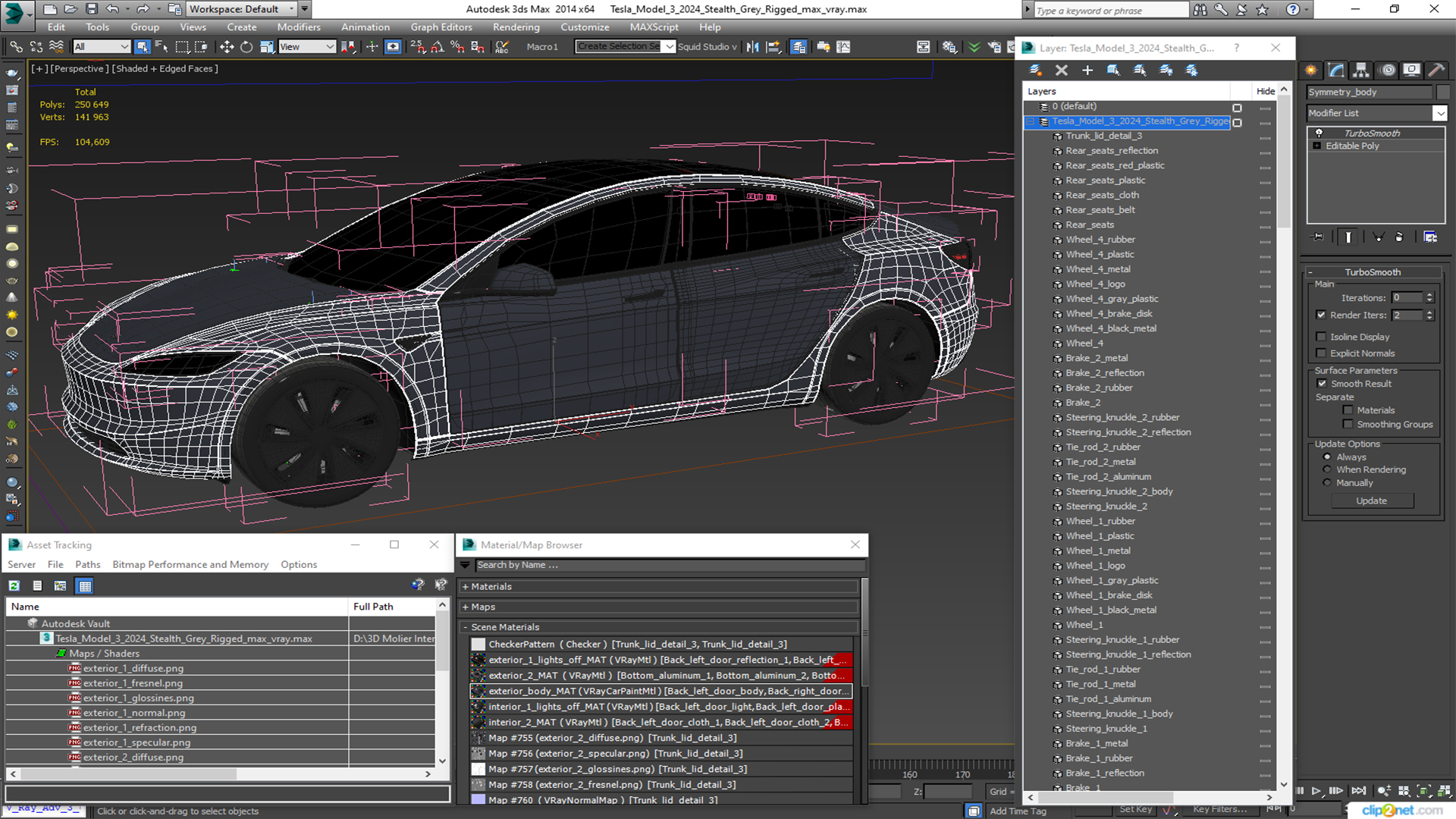Open the Workspace Default dropdown
The image size is (1456, 819).
tap(240, 9)
